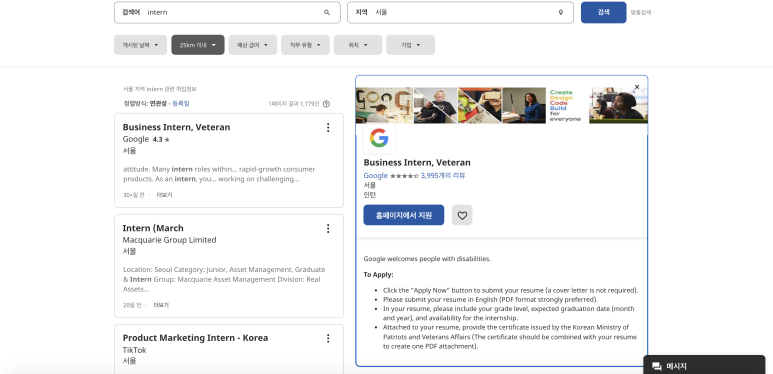Click 연관성 relevance sort label
Screen dimensions: 773x374
(159, 103)
